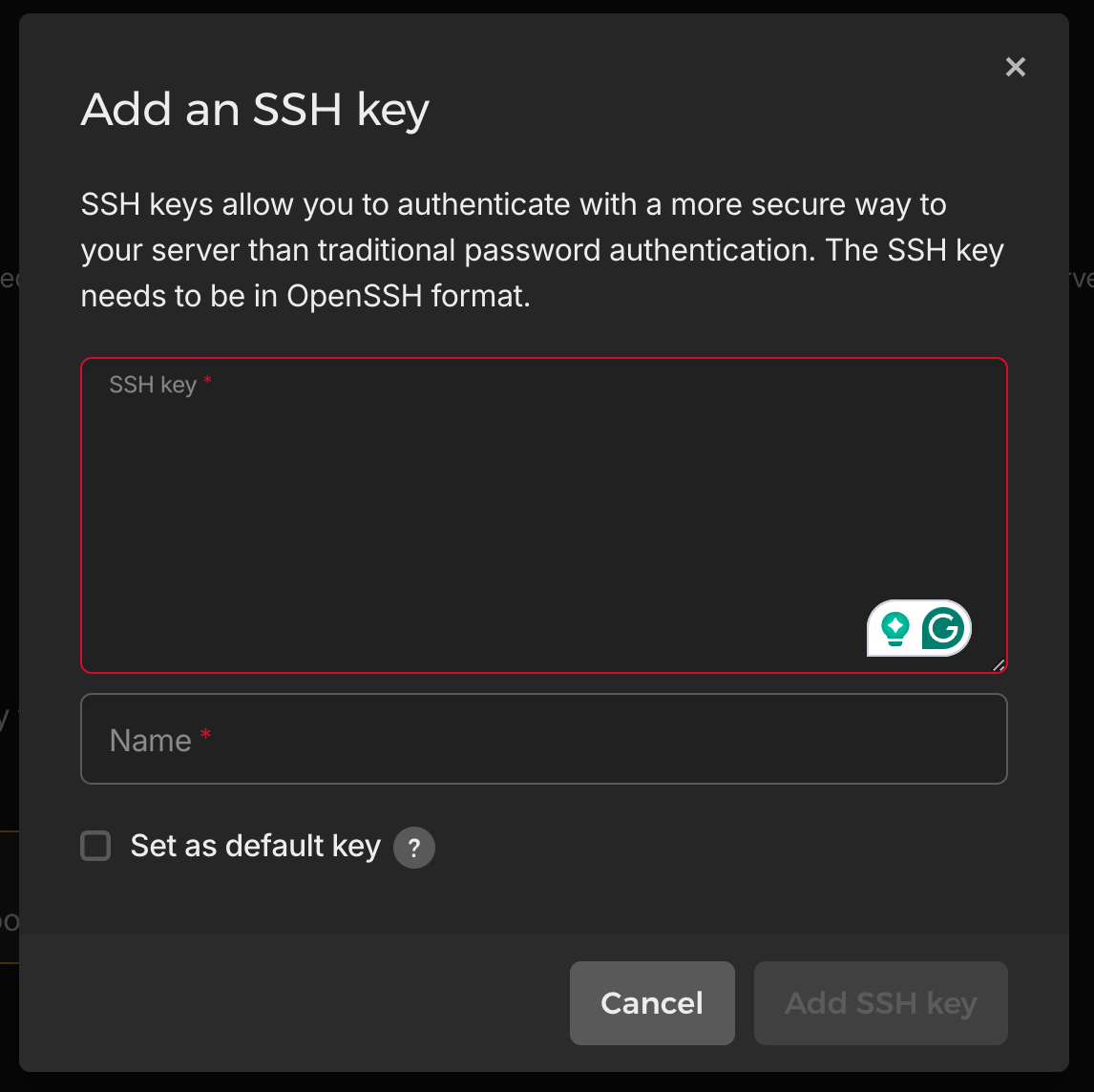Click the asterisk next to the Name label
Image resolution: width=1094 pixels, height=1092 pixels.
204,733
